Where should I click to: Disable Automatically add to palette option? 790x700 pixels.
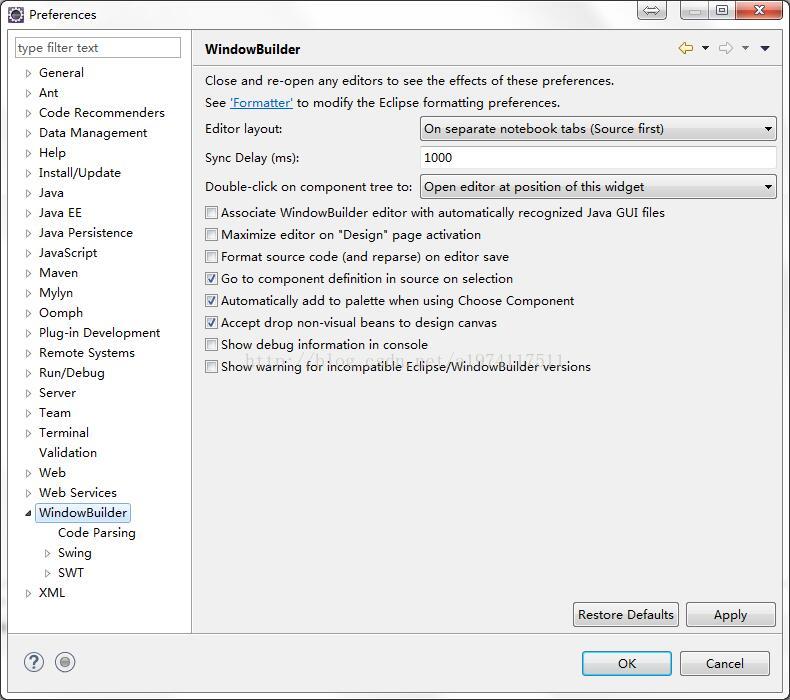(212, 301)
